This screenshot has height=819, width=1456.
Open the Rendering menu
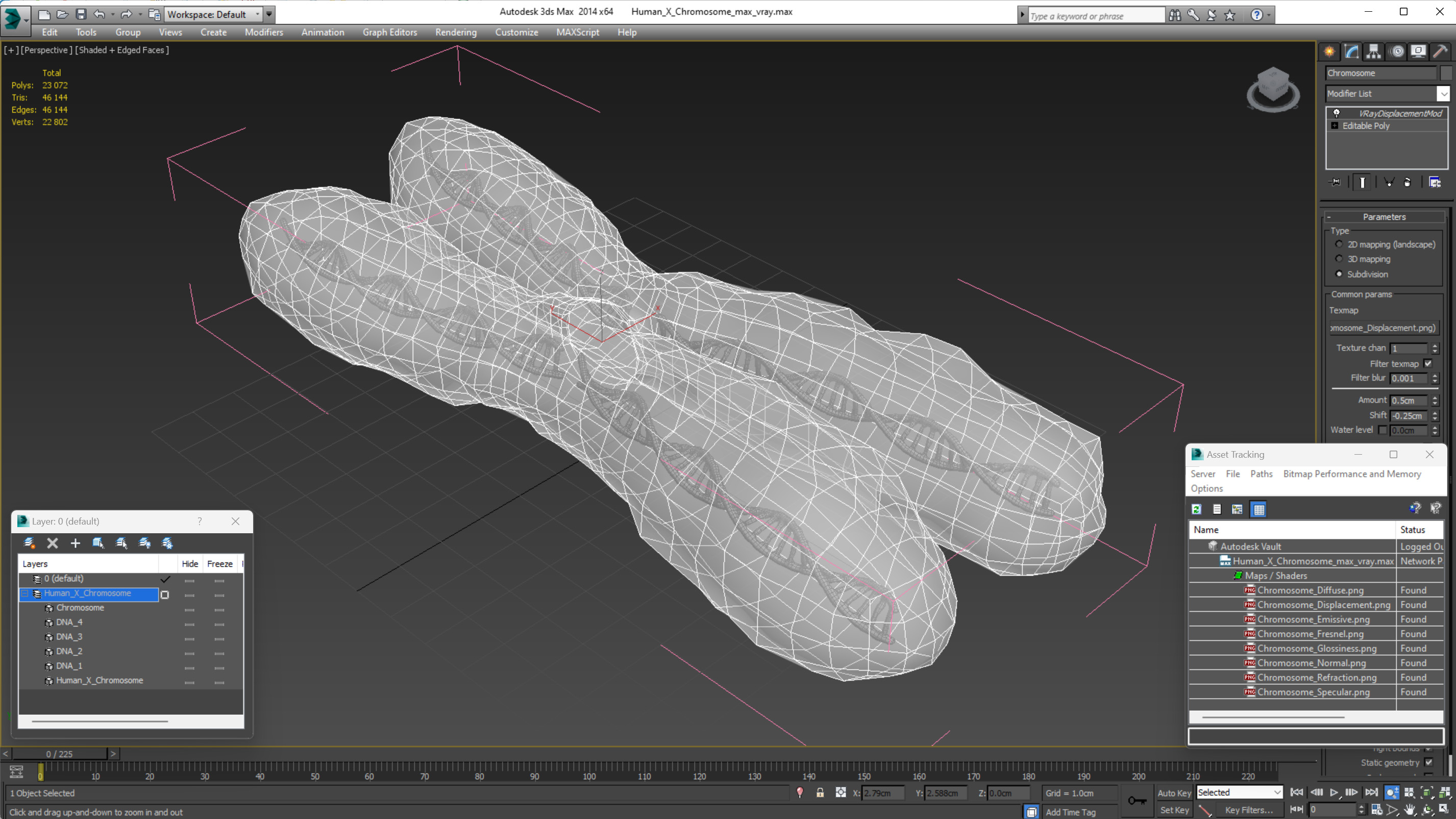[x=456, y=32]
